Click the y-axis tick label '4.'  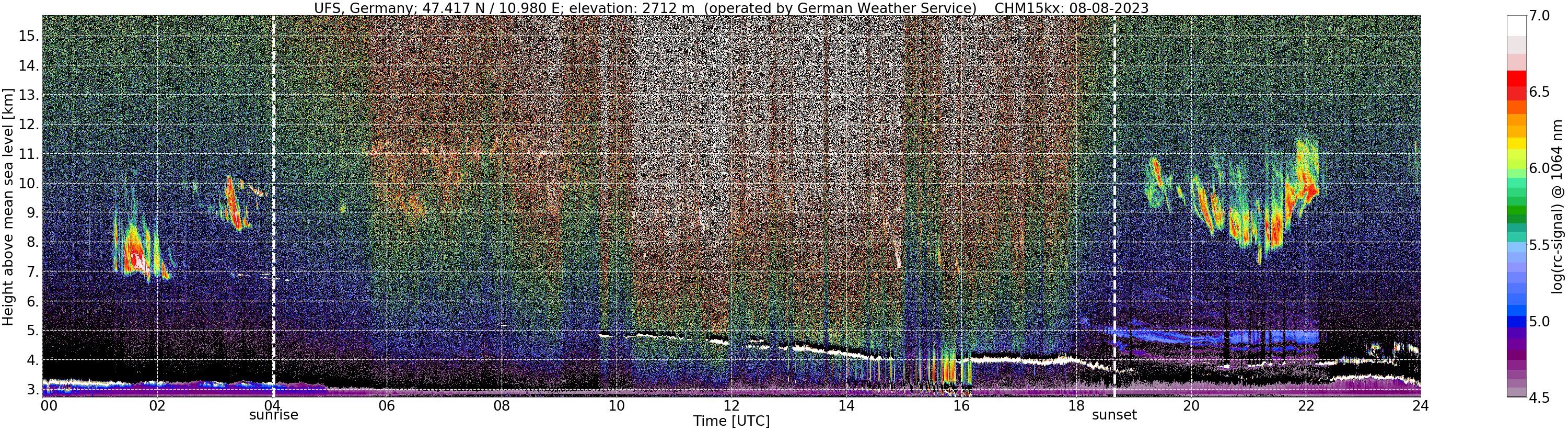(x=33, y=360)
